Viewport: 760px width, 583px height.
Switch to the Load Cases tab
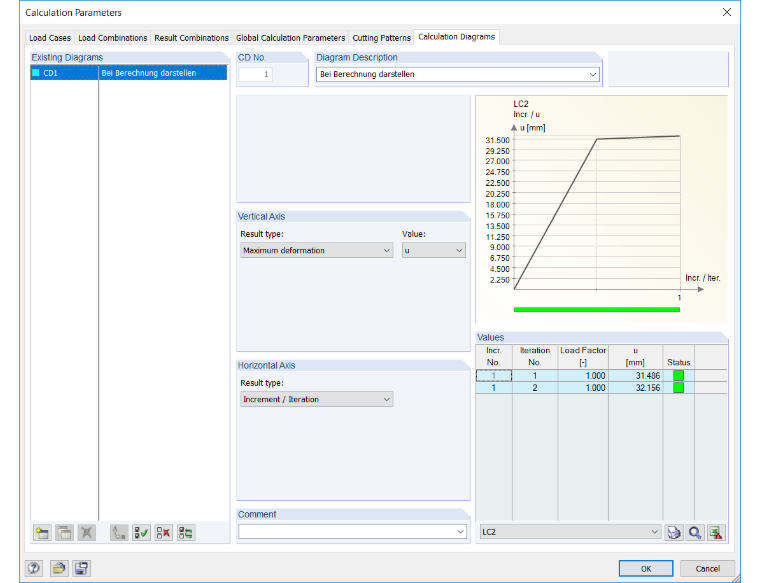click(x=50, y=38)
